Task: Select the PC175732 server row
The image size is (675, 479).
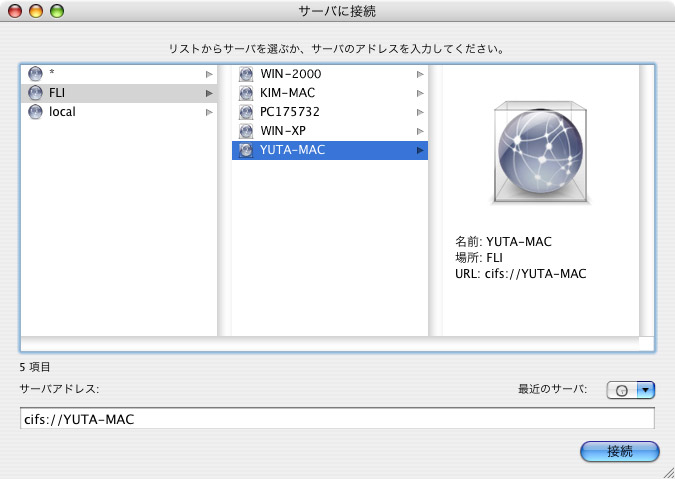Action: pos(330,112)
